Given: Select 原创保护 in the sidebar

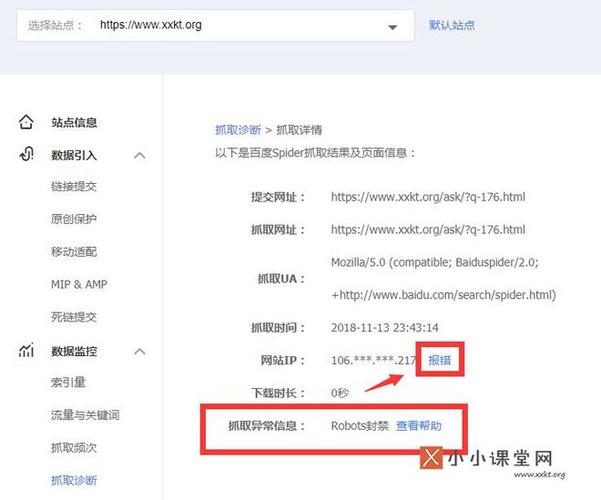Looking at the screenshot, I should tap(74, 219).
